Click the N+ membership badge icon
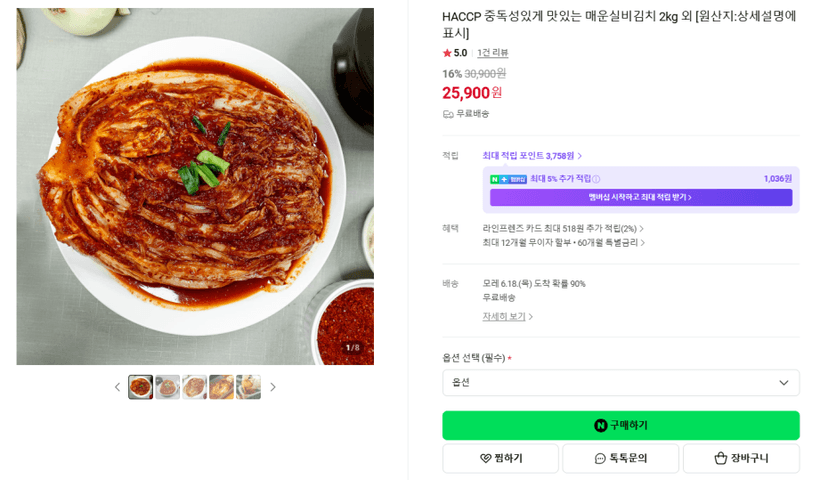828x480 pixels. coord(509,179)
